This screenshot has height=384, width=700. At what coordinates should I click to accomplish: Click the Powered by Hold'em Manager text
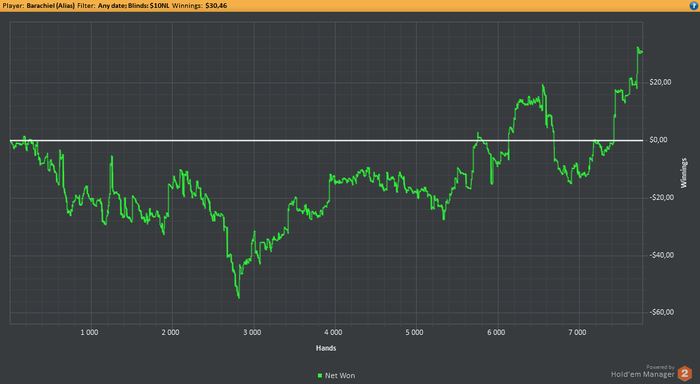(x=643, y=371)
